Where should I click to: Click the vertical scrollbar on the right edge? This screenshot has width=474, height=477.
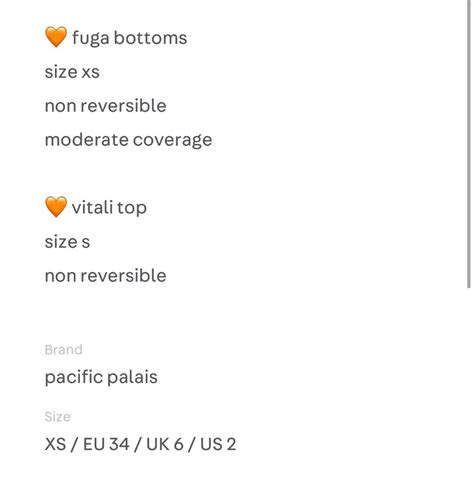click(469, 143)
